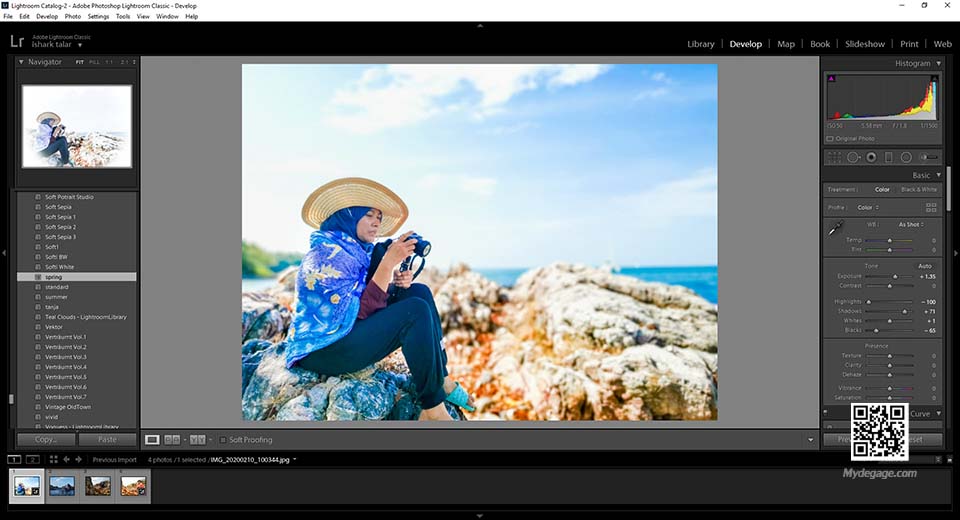Image resolution: width=960 pixels, height=520 pixels.
Task: Toggle the shadow clipping triangle in histogram
Action: point(831,78)
